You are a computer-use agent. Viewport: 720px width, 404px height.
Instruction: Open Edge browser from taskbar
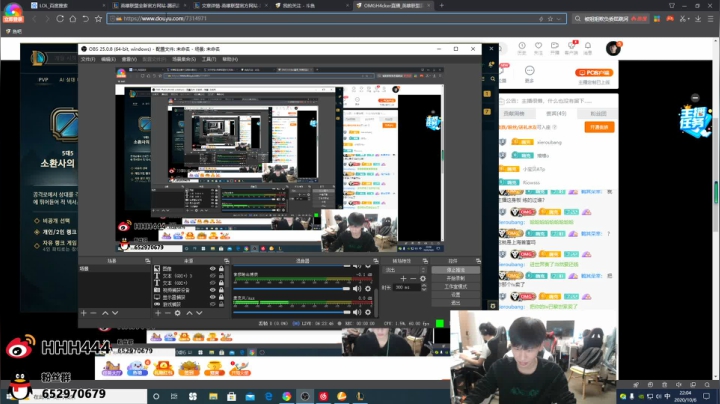[x=268, y=396]
